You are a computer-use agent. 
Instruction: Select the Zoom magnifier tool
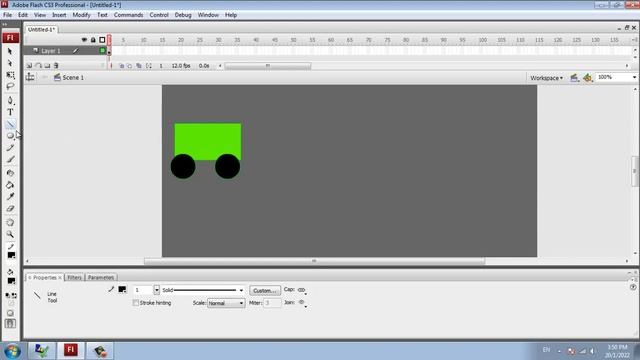tap(10, 234)
